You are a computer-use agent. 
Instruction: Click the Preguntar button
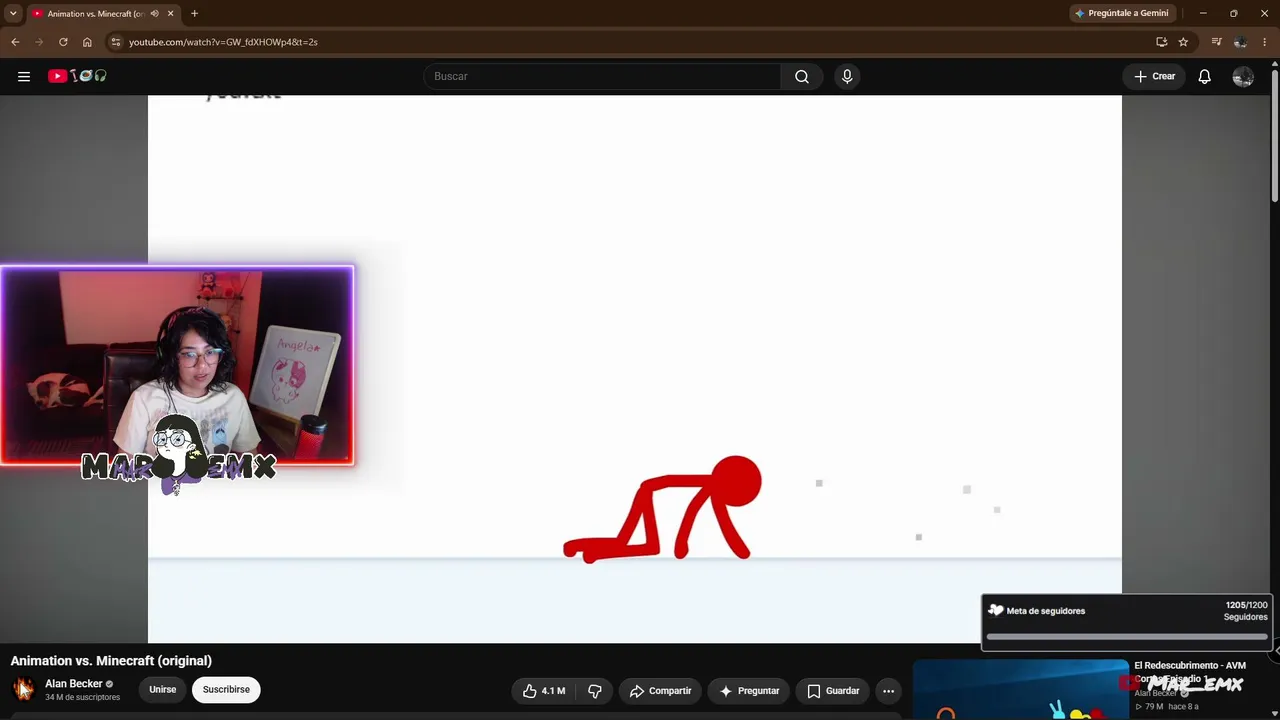pyautogui.click(x=749, y=691)
